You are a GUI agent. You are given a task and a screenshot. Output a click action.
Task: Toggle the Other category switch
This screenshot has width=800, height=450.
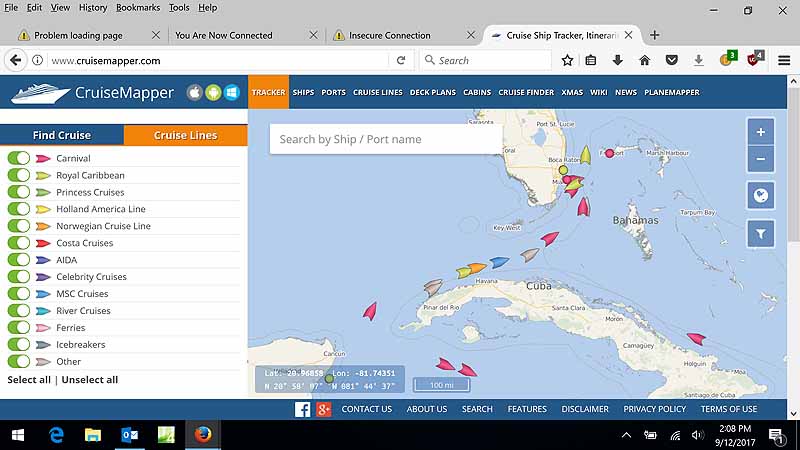coord(19,361)
